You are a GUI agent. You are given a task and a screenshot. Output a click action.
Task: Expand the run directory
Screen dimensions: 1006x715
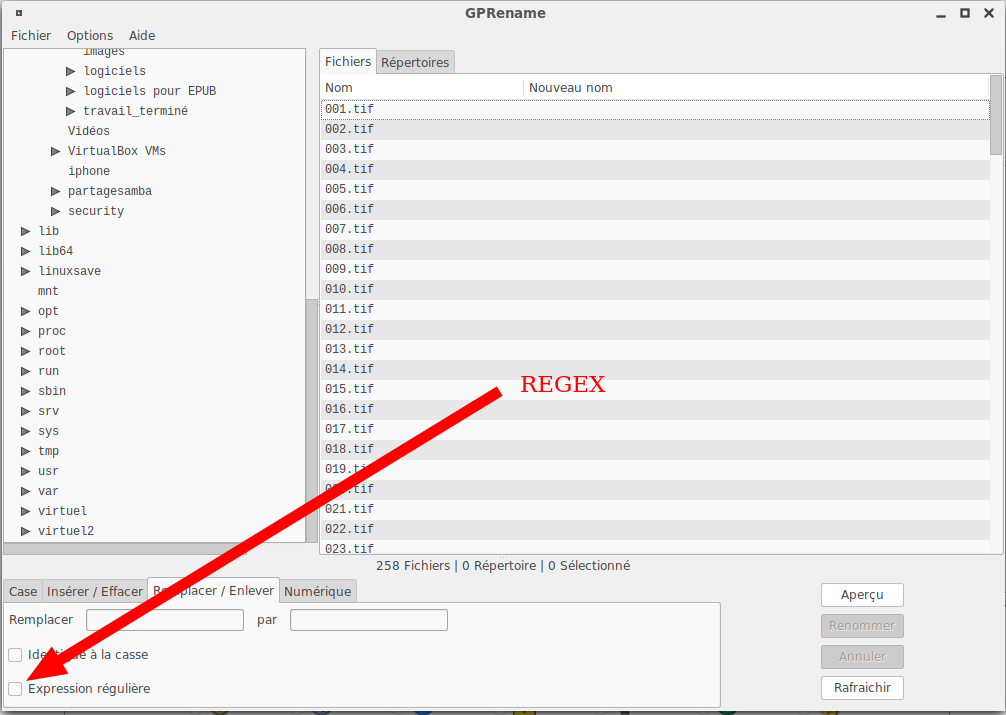pyautogui.click(x=26, y=371)
